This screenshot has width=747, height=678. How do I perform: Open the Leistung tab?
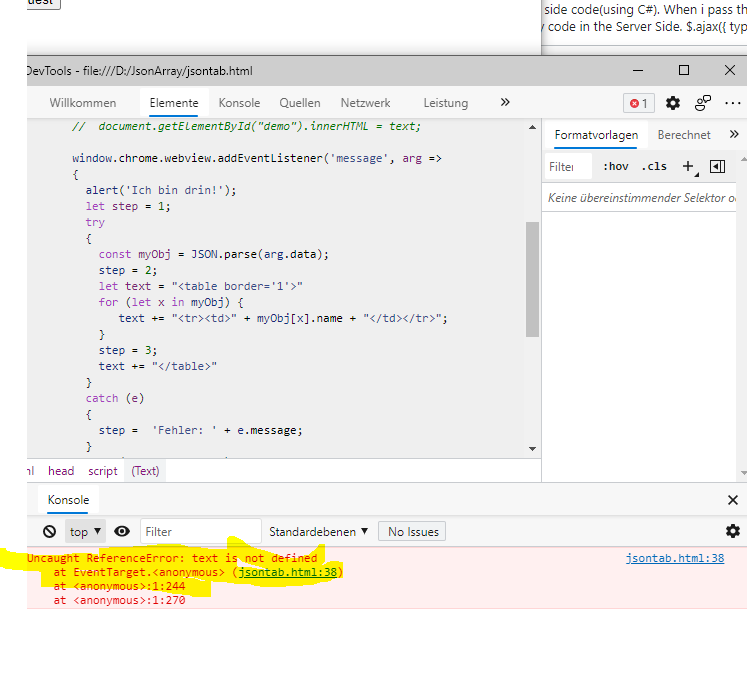pos(446,103)
